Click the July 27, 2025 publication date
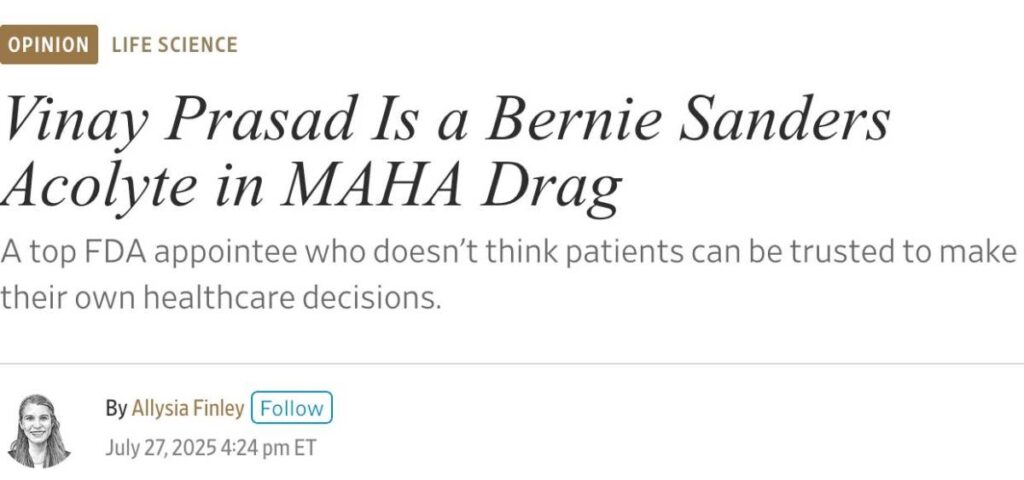Viewport: 1024px width, 480px height. click(161, 449)
